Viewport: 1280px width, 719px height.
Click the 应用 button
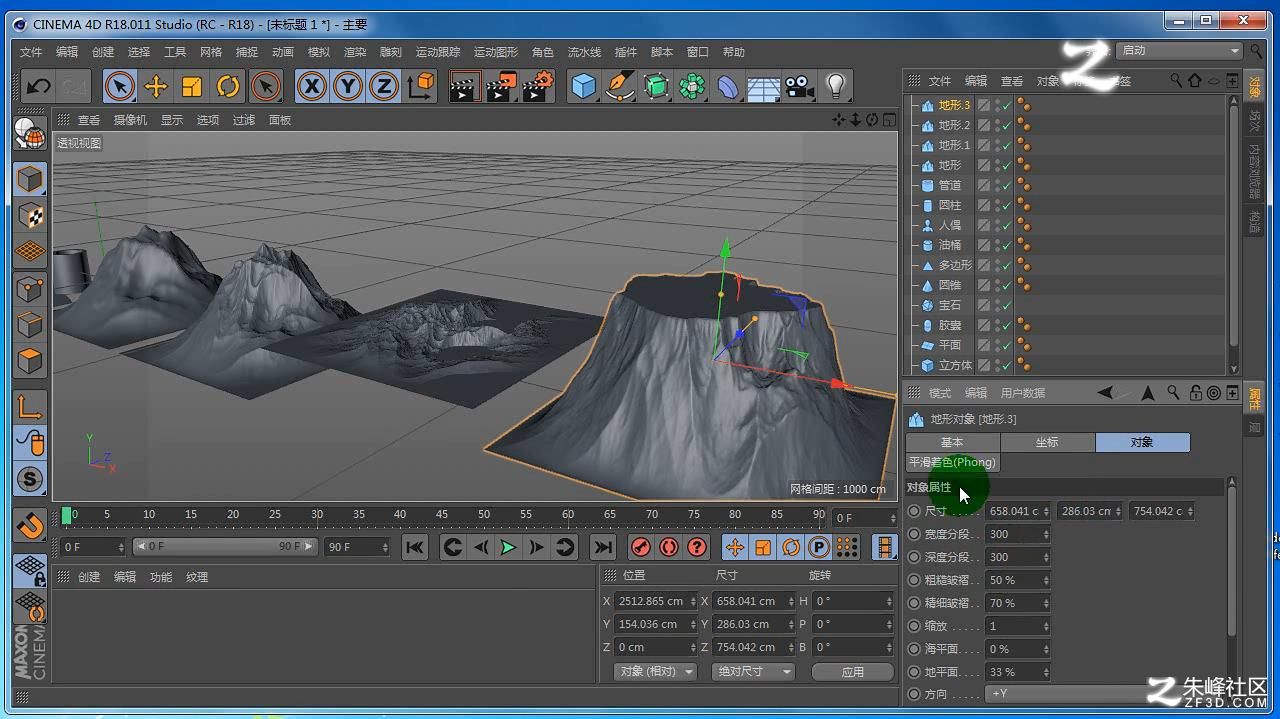point(853,672)
